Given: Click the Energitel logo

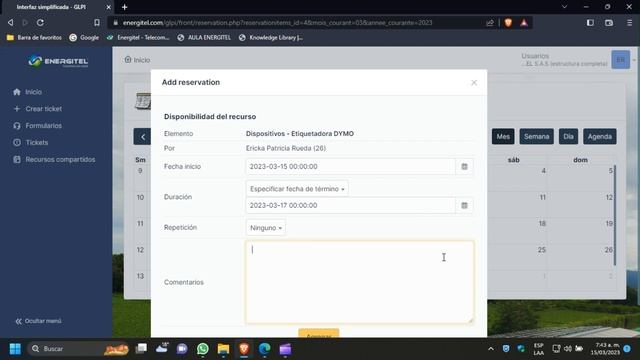Looking at the screenshot, I should (58, 61).
